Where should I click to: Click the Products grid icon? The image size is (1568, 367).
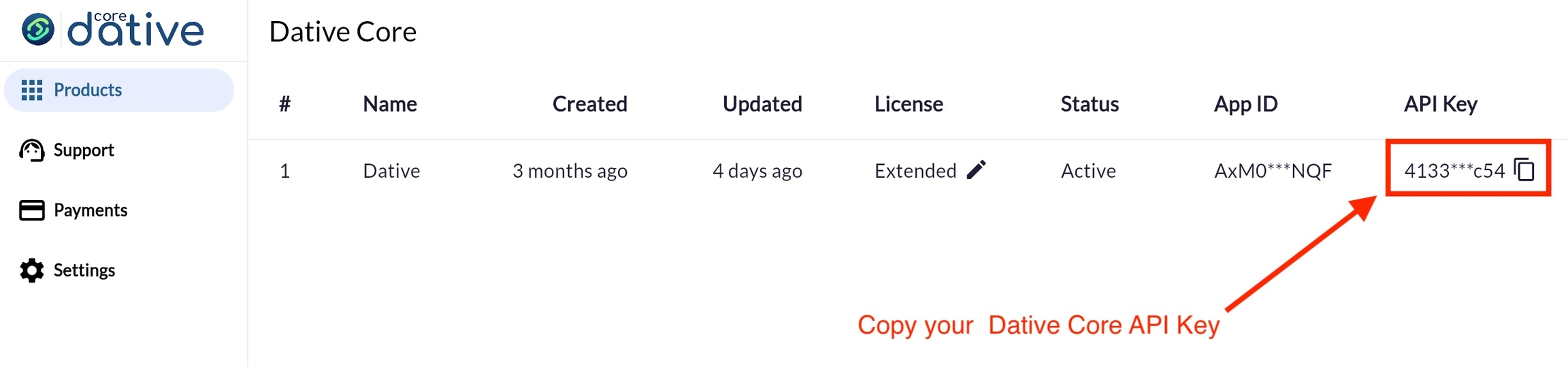pos(32,90)
